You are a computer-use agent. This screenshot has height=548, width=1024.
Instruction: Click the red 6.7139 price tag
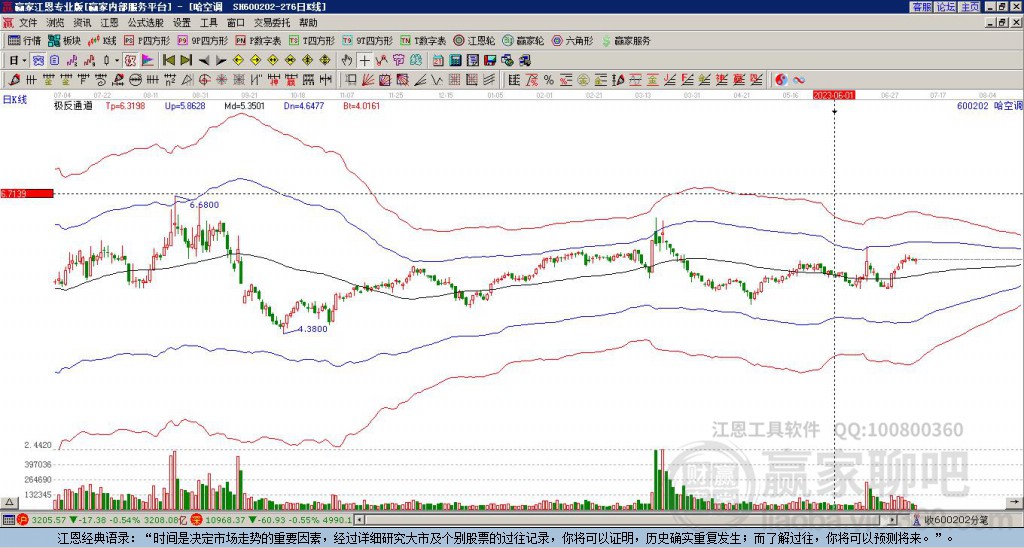pos(27,194)
